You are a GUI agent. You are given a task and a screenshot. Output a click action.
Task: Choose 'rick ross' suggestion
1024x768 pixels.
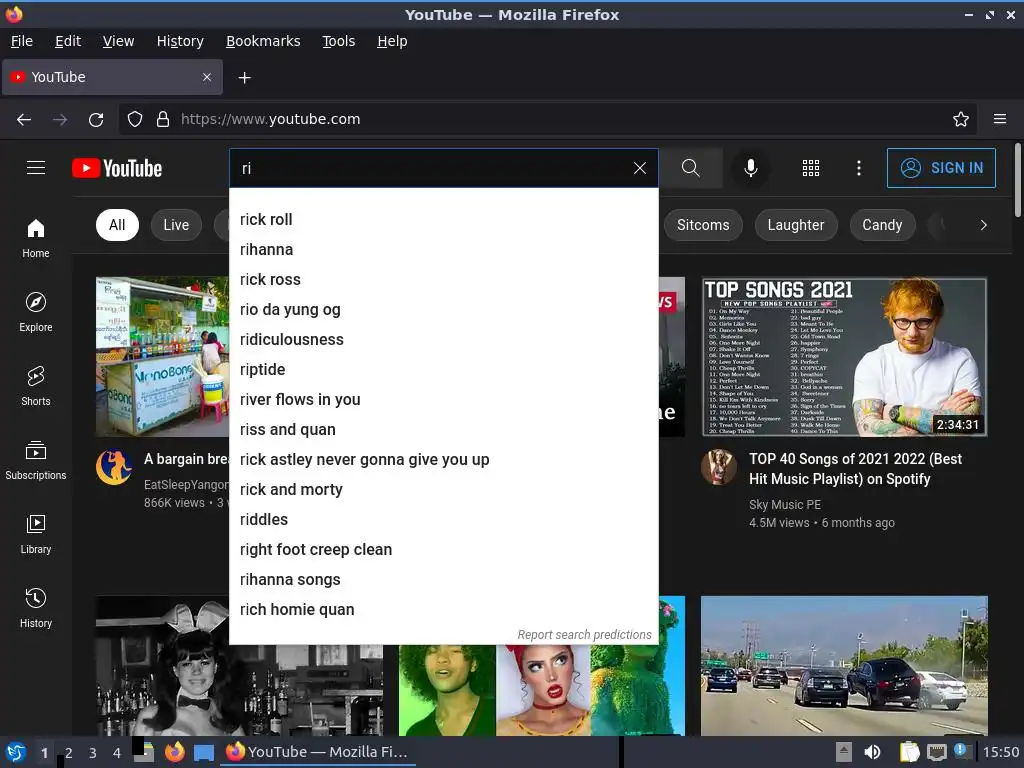click(443, 280)
